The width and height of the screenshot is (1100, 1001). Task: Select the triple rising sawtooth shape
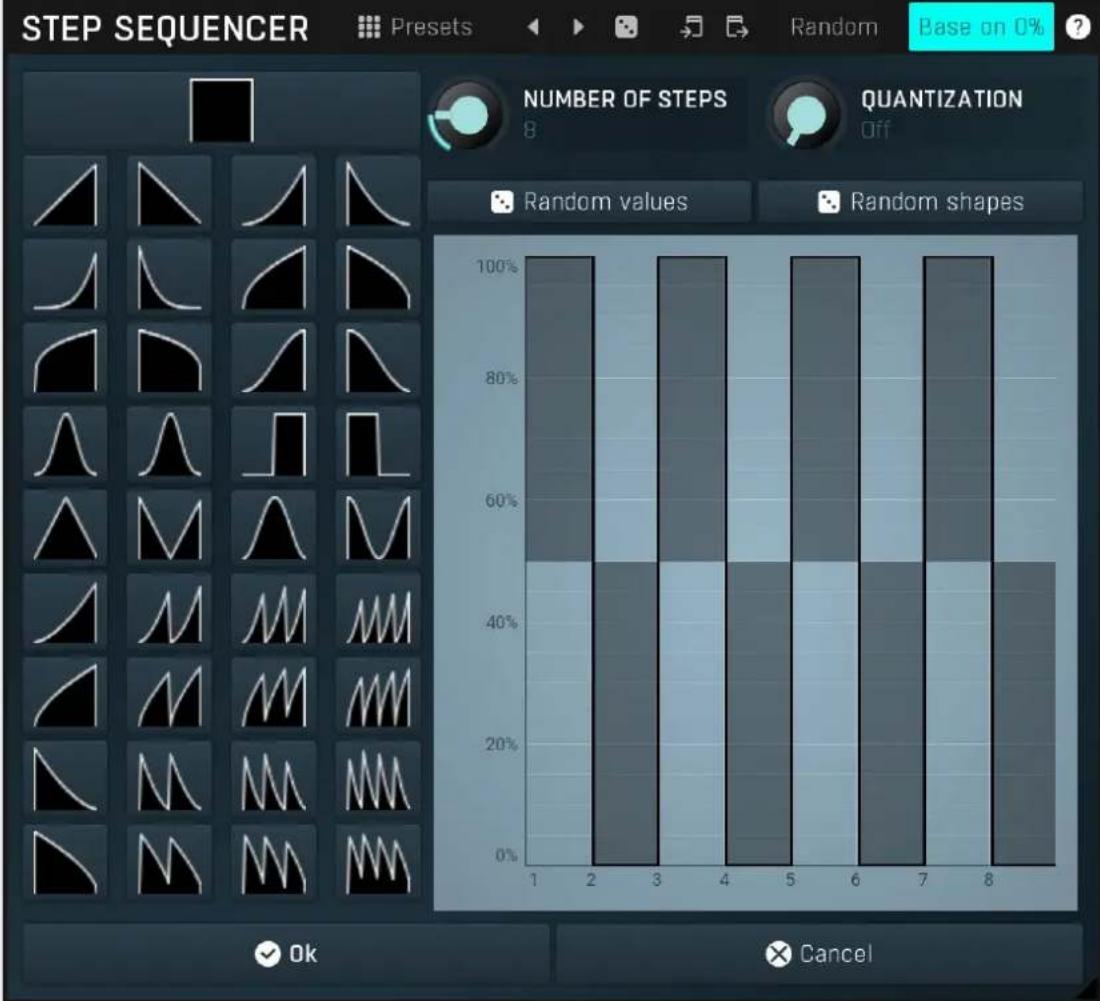point(274,612)
